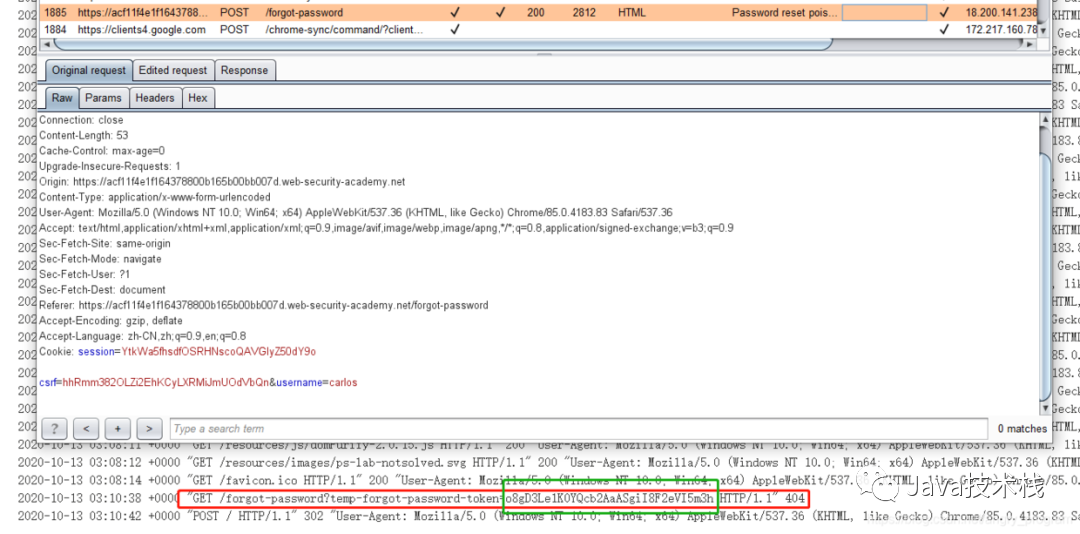The image size is (1080, 534).
Task: Click the /chrome-sync/command URL cell
Action: point(344,30)
